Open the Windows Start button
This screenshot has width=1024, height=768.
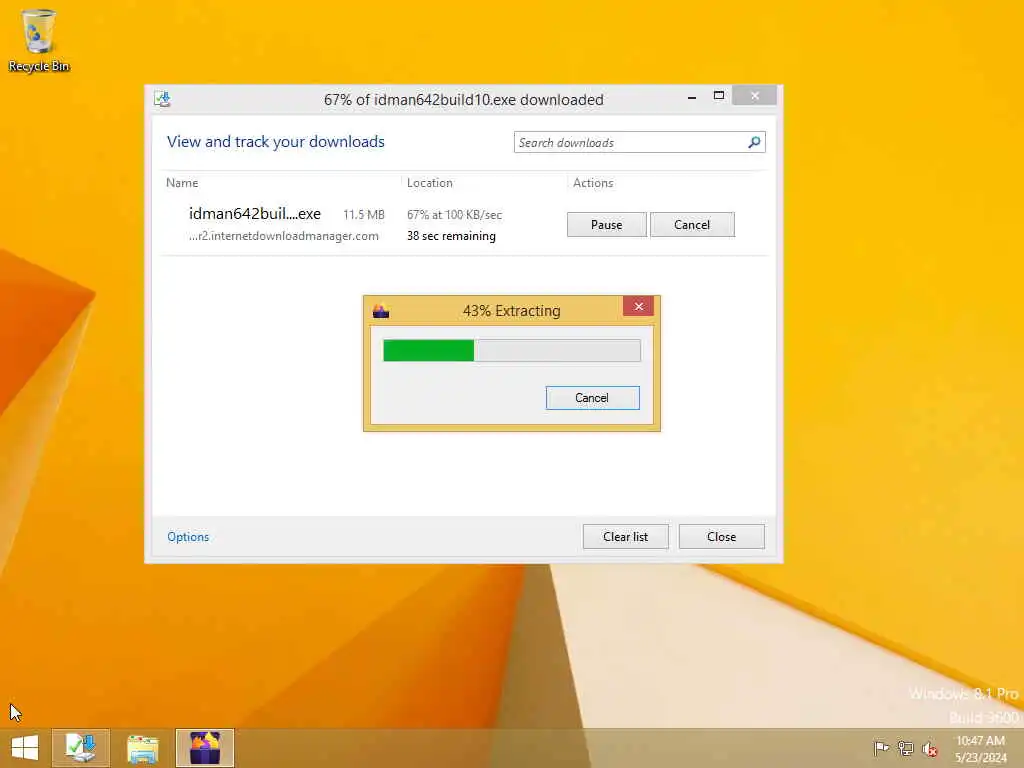(25, 747)
